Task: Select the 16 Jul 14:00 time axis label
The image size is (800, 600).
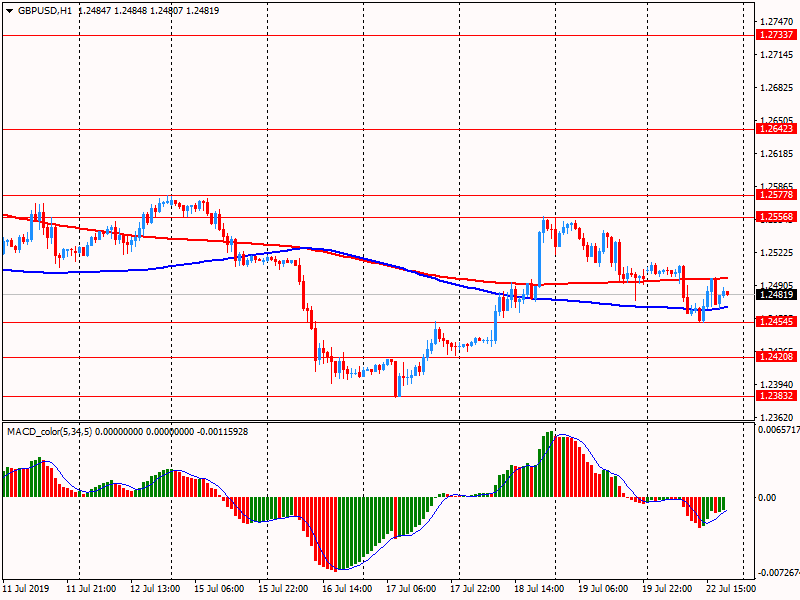Action: coord(347,589)
